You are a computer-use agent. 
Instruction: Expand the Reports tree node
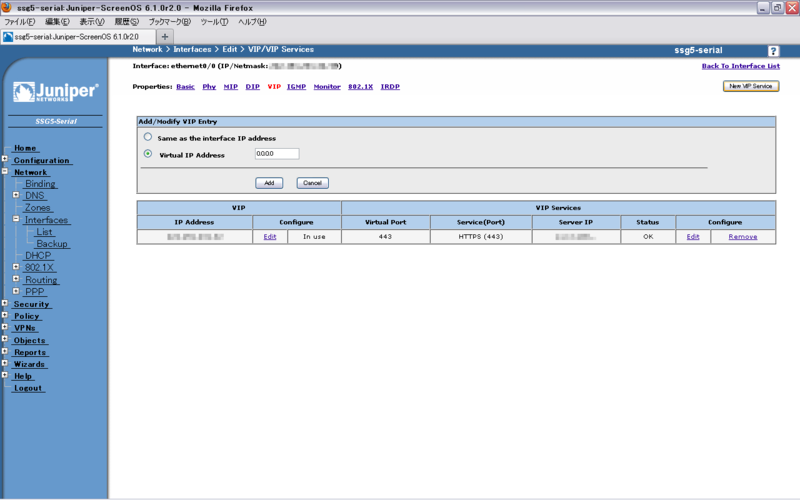5,351
